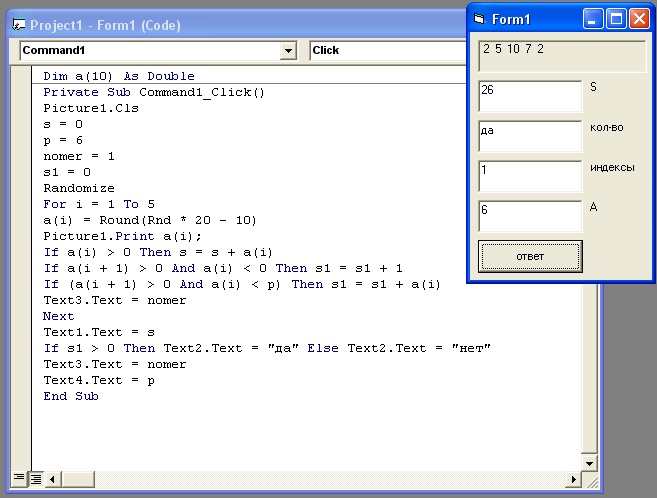Viewport: 657px width, 498px height.
Task: Click the S text field showing 26
Action: pos(530,96)
